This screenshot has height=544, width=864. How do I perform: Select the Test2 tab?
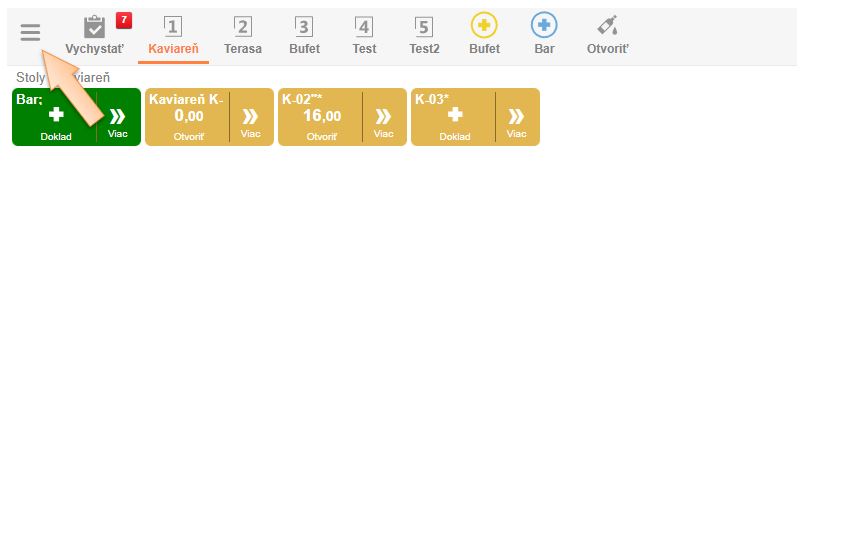click(424, 35)
